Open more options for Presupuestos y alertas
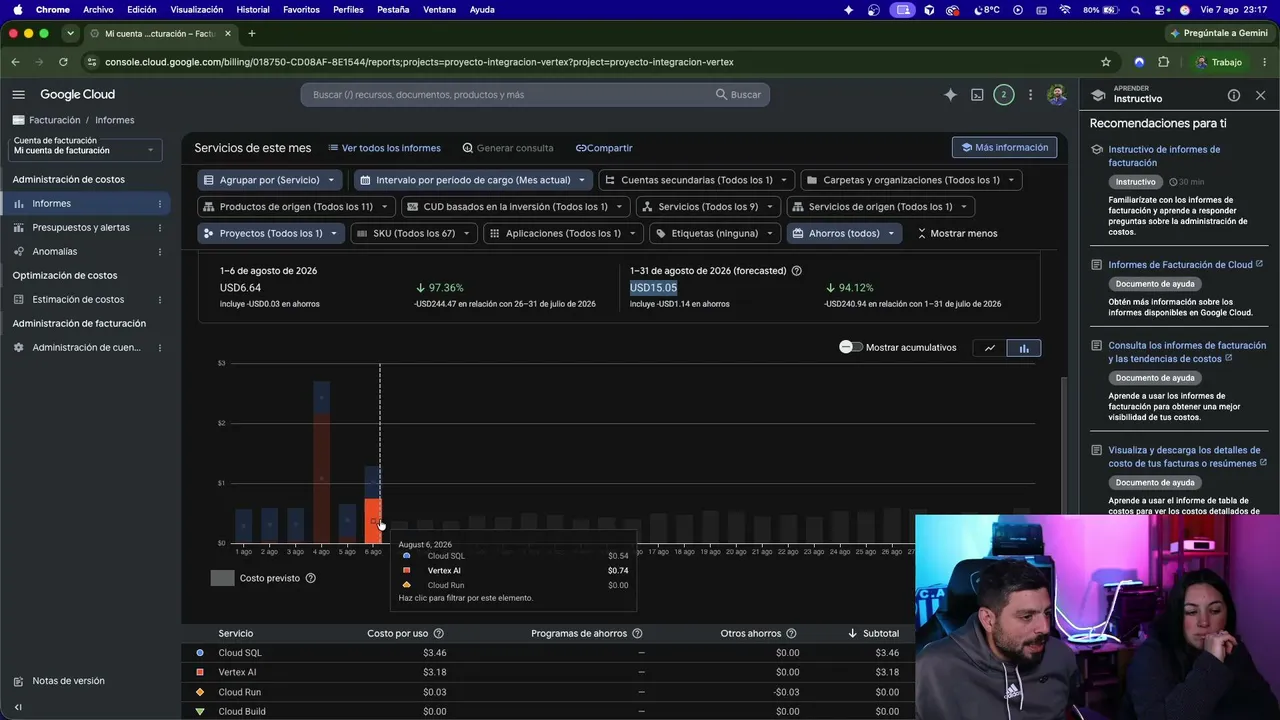 160,228
